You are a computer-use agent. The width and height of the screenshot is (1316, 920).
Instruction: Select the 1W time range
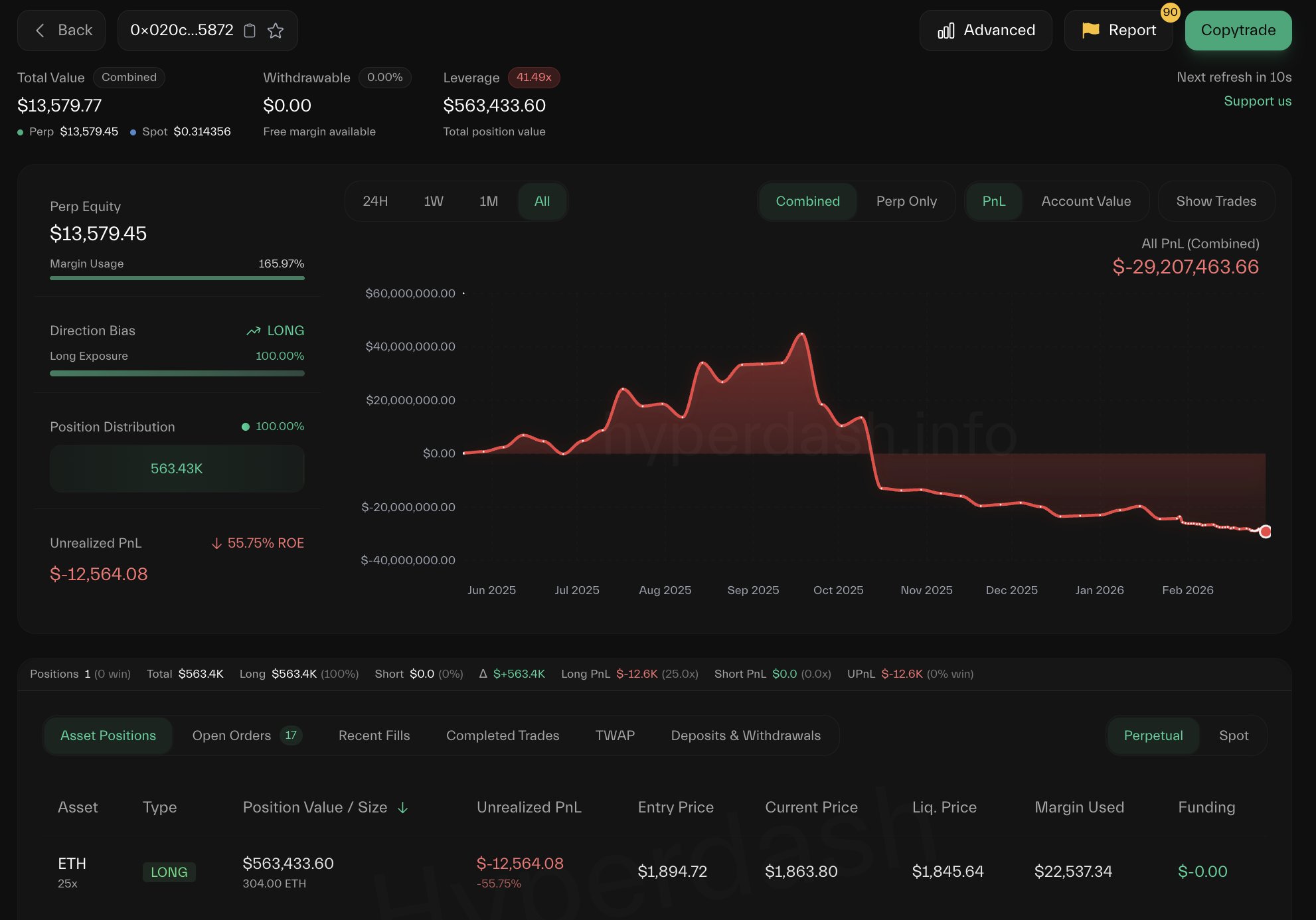pyautogui.click(x=433, y=201)
